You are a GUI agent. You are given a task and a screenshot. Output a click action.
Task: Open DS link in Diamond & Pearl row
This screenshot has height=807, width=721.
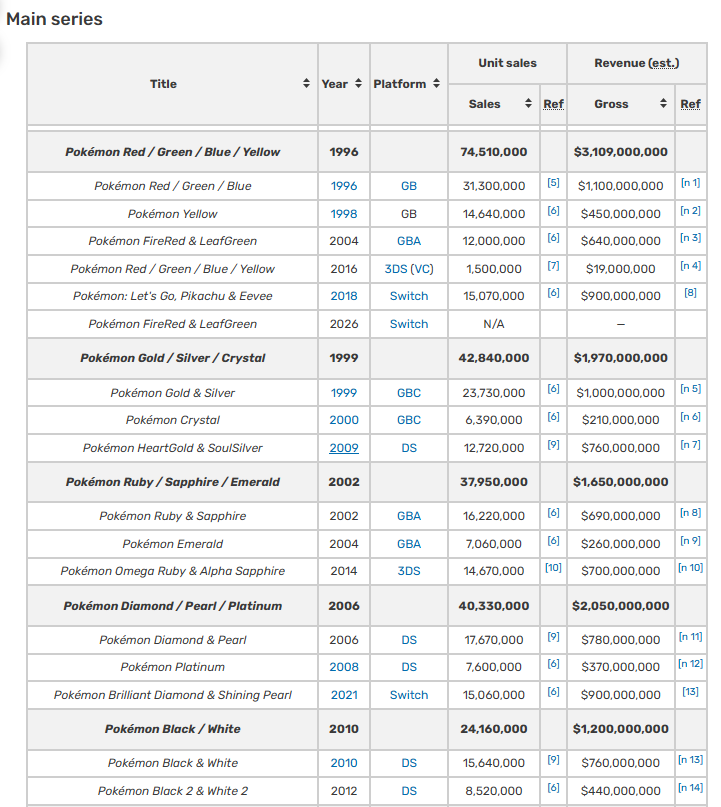tap(409, 640)
